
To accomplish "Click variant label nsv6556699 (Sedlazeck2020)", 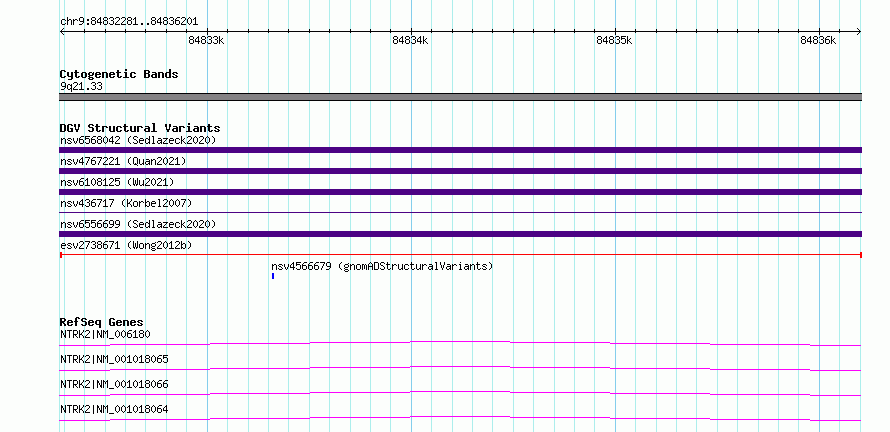I will [x=138, y=224].
